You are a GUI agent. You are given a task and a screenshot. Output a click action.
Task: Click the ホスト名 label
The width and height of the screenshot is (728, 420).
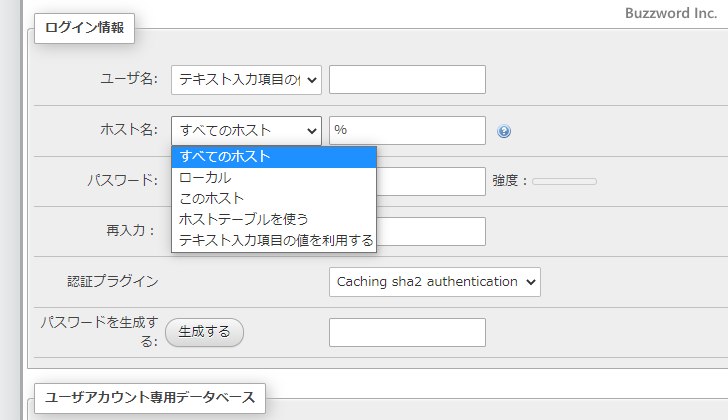click(129, 129)
